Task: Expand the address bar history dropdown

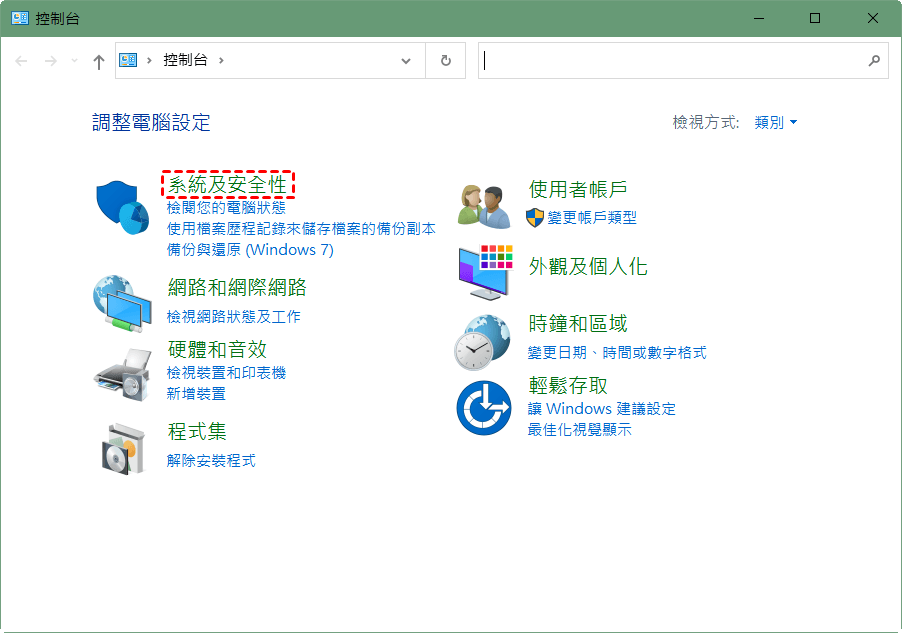Action: (406, 60)
